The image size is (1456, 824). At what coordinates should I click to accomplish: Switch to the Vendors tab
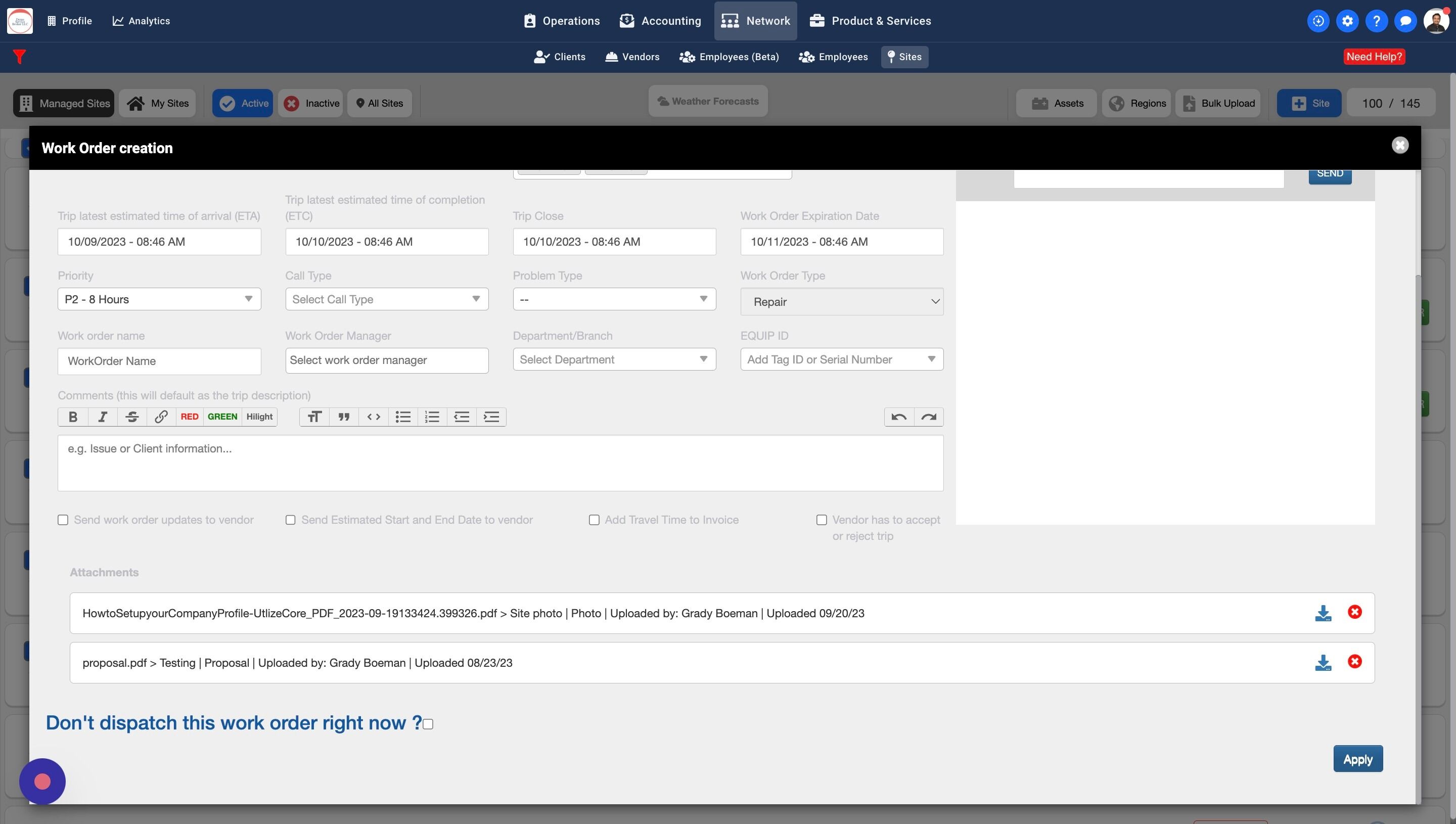click(x=632, y=57)
